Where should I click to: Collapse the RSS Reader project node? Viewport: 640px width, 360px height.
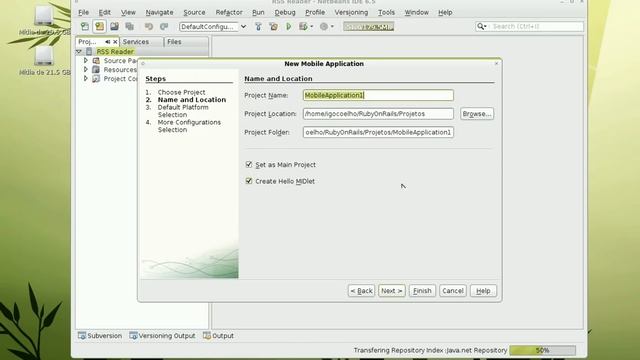point(79,51)
